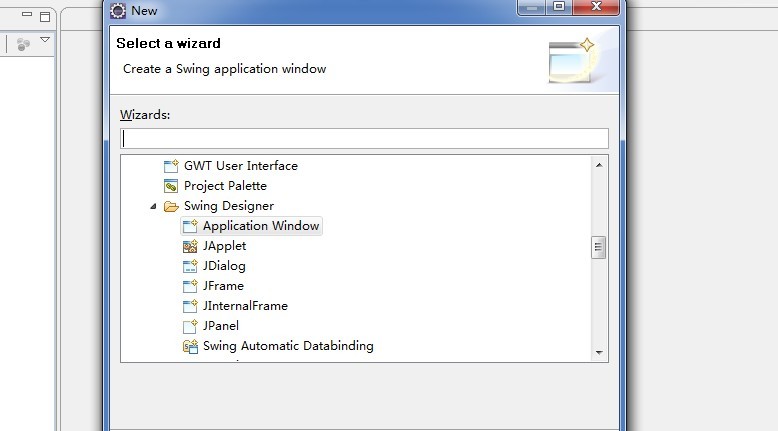Image resolution: width=778 pixels, height=431 pixels.
Task: Select JFrame wizard entry
Action: (223, 286)
